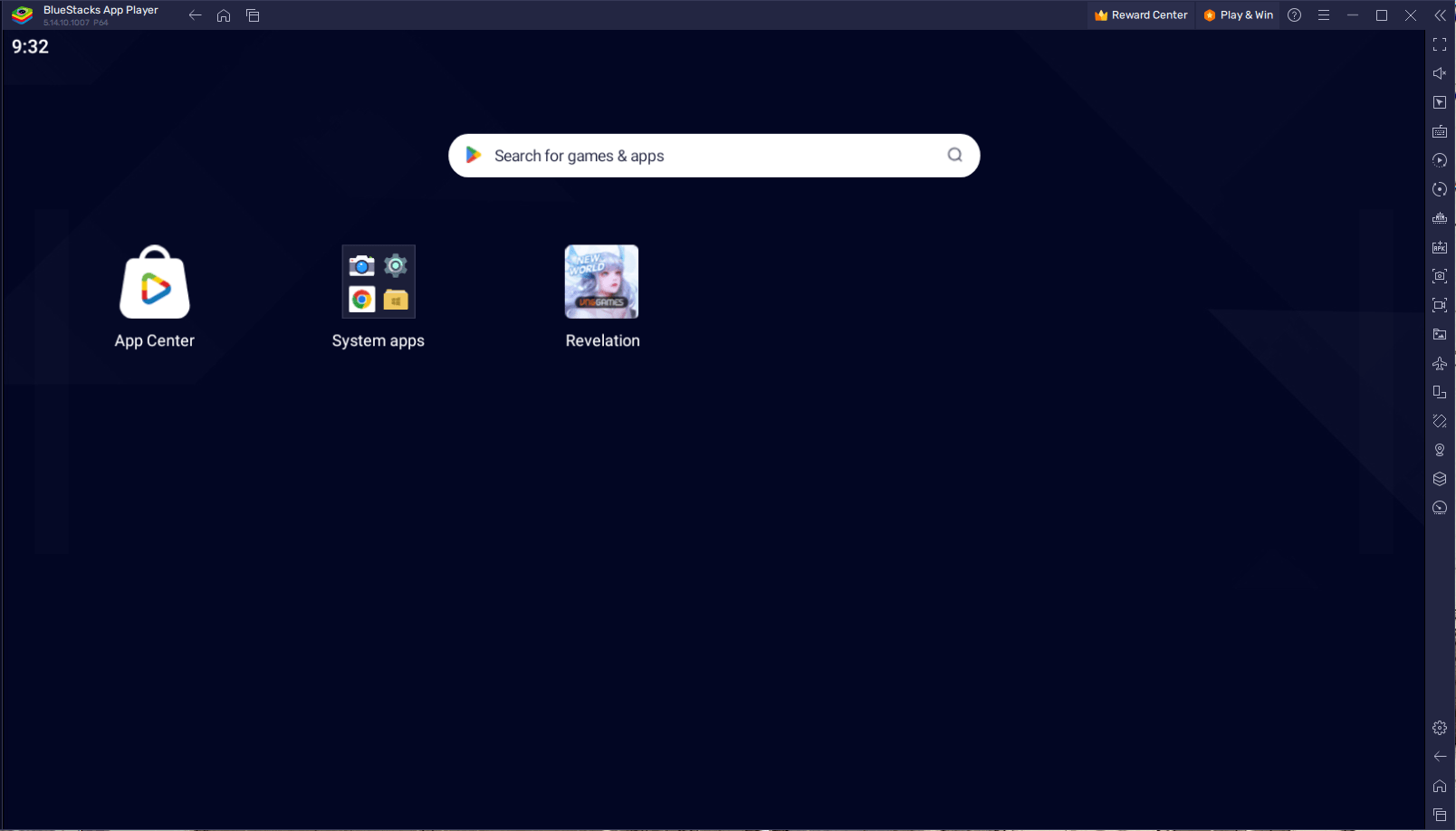Click the 9:32 clock text
1456x831 pixels.
tap(30, 47)
